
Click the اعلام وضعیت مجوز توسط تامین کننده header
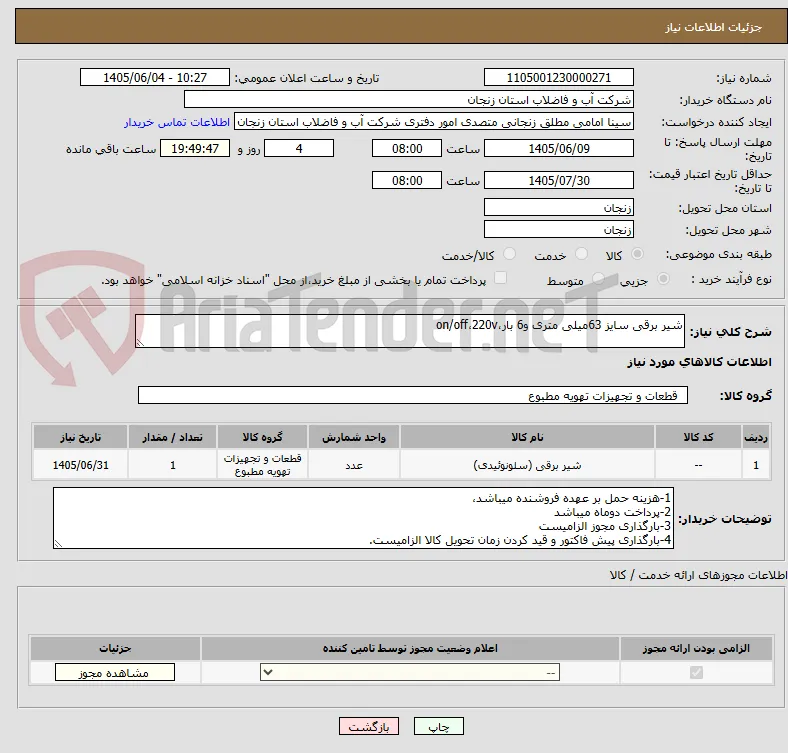[410, 648]
